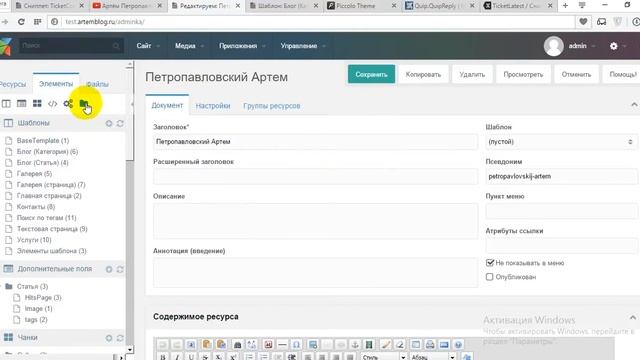Click the add icon beside Чанки
640x360 pixels.
109,338
